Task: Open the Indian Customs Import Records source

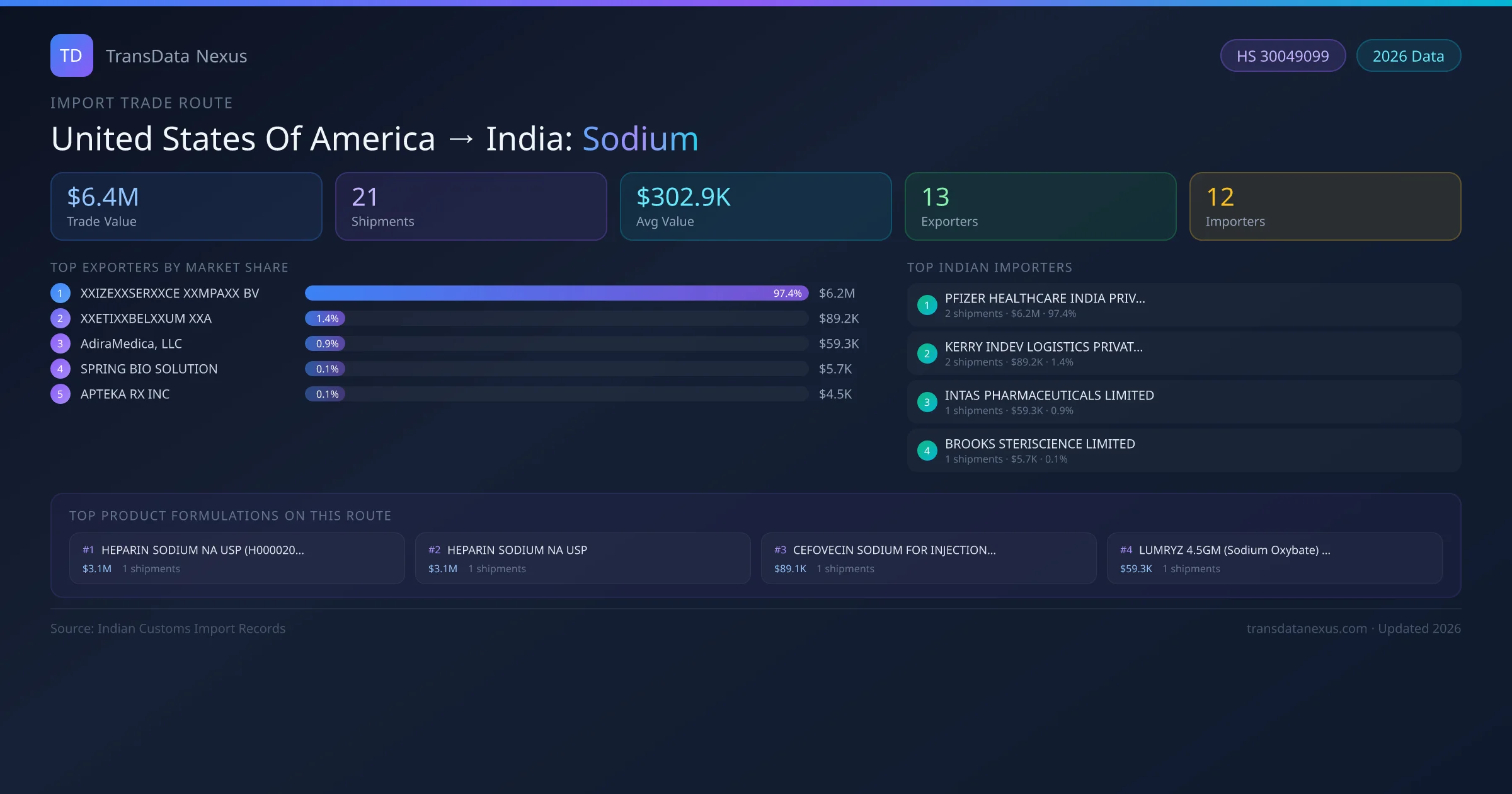Action: (168, 628)
